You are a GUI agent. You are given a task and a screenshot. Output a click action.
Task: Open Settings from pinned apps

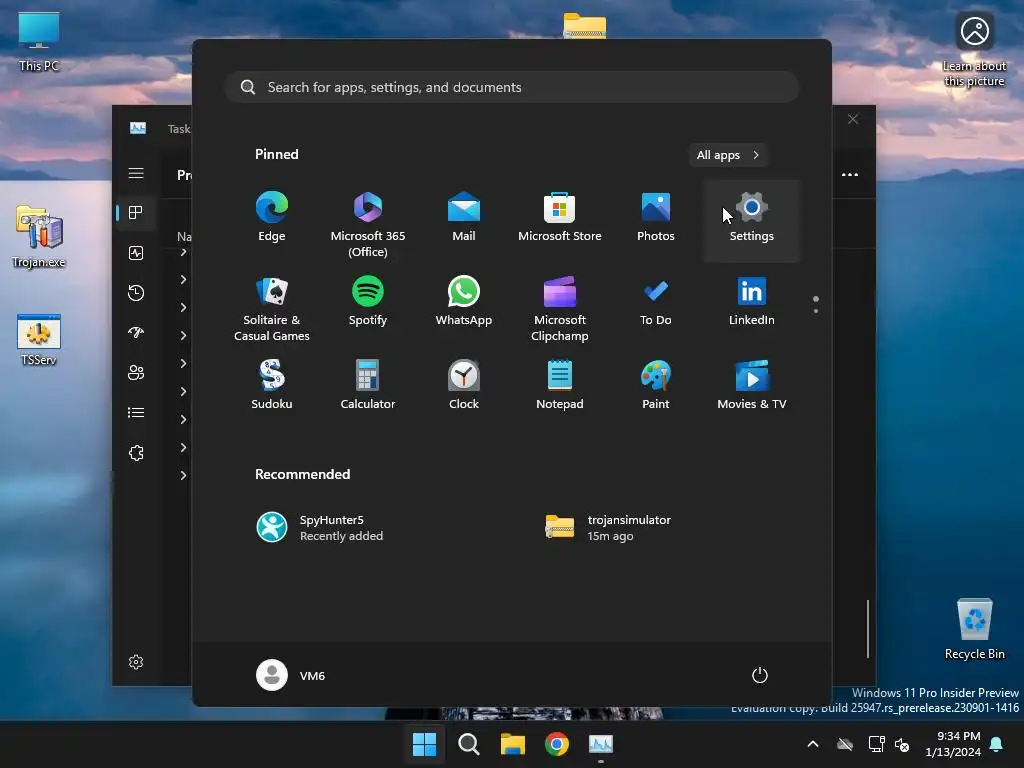coord(752,221)
